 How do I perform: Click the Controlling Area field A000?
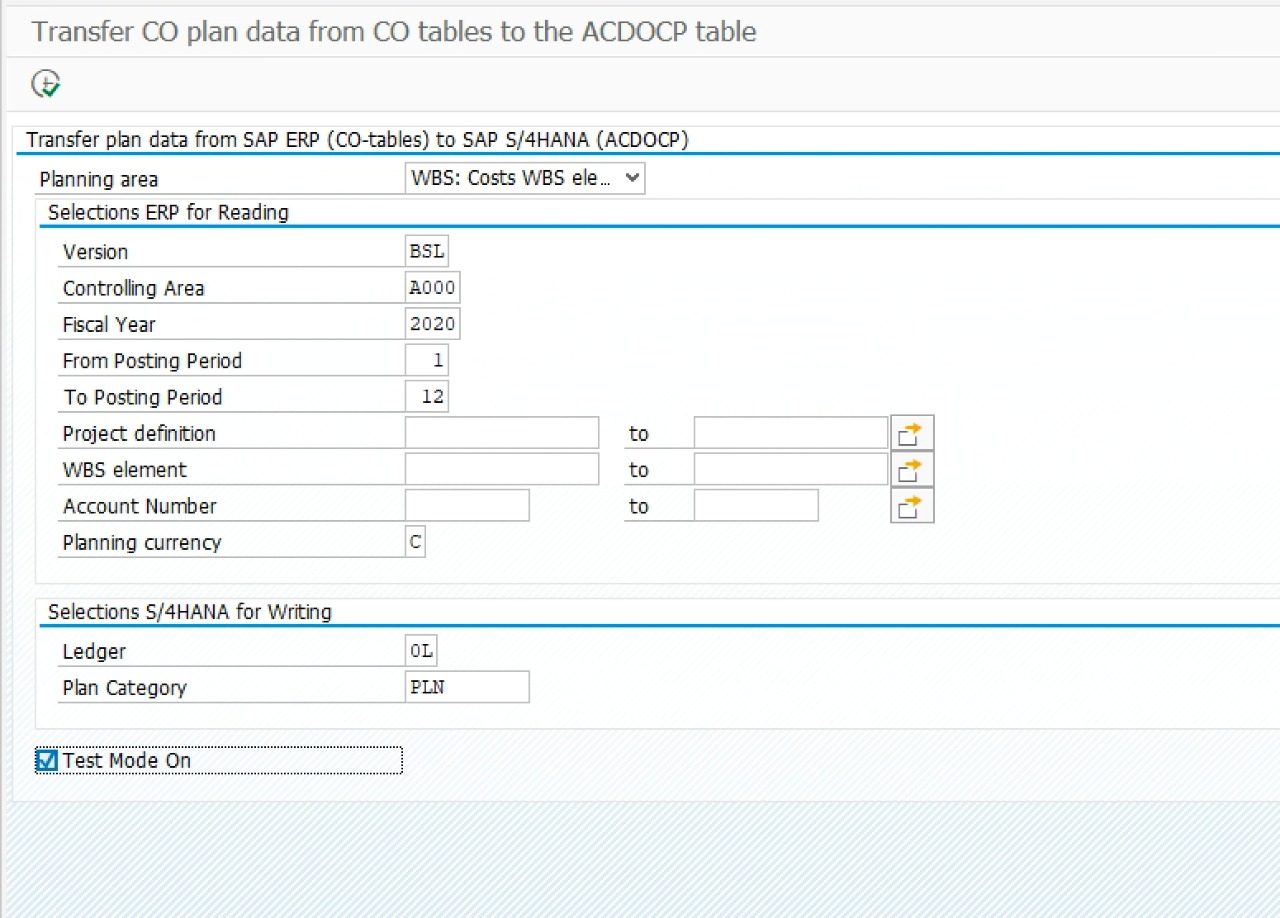(x=433, y=288)
